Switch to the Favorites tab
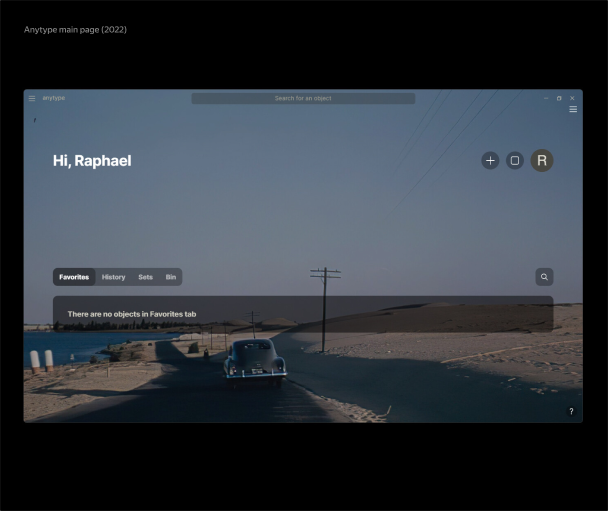608x511 pixels. coord(74,277)
